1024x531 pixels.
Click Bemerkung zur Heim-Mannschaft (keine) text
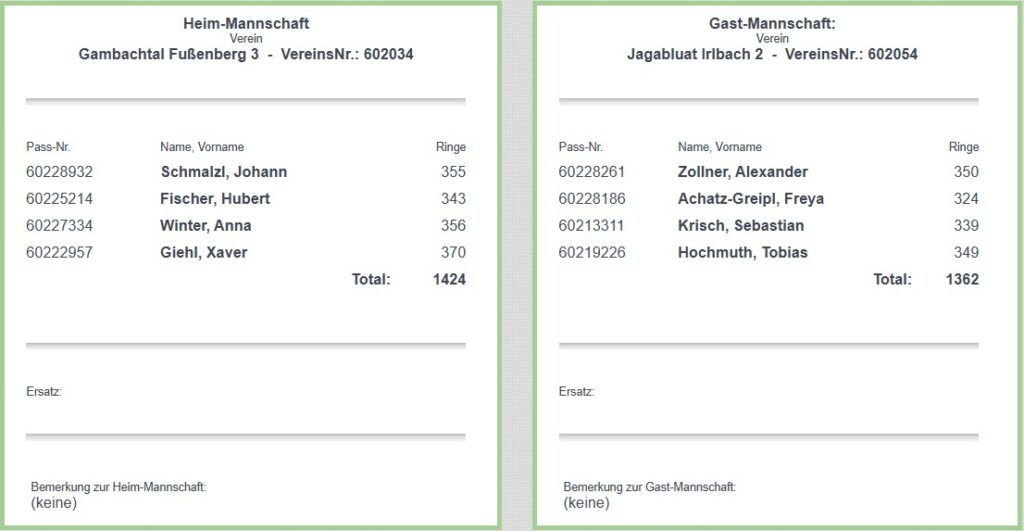(x=54, y=503)
